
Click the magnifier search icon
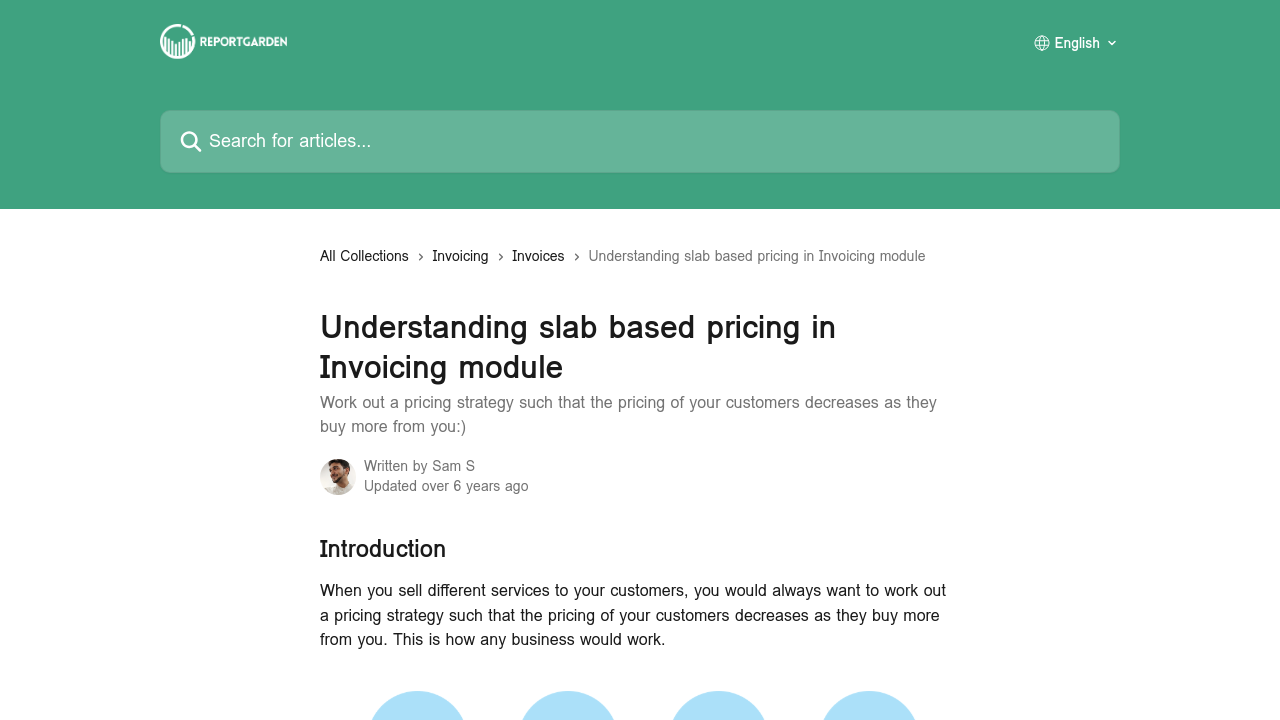coord(191,141)
